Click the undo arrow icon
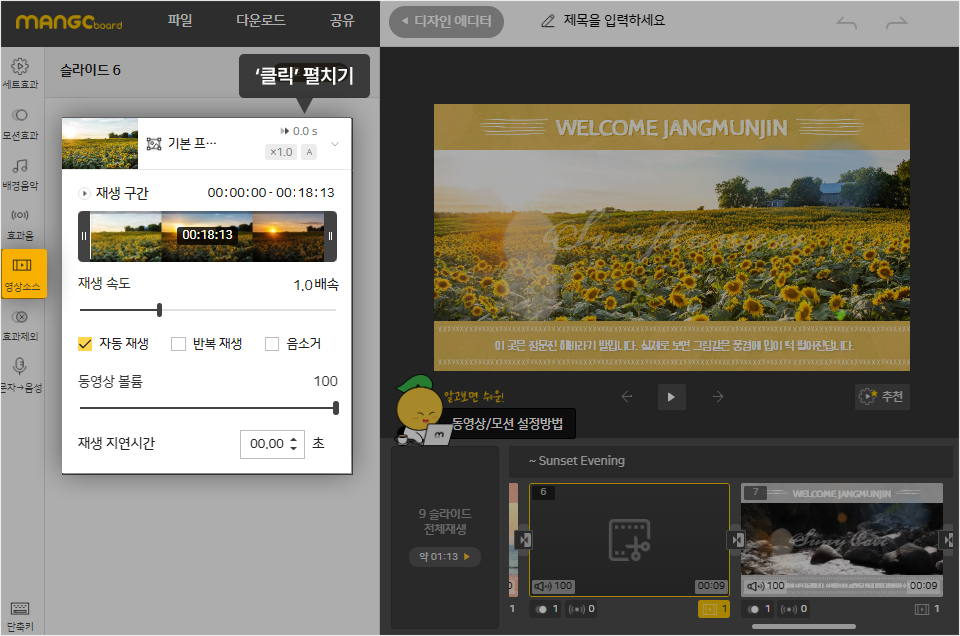Image resolution: width=960 pixels, height=636 pixels. (x=847, y=23)
